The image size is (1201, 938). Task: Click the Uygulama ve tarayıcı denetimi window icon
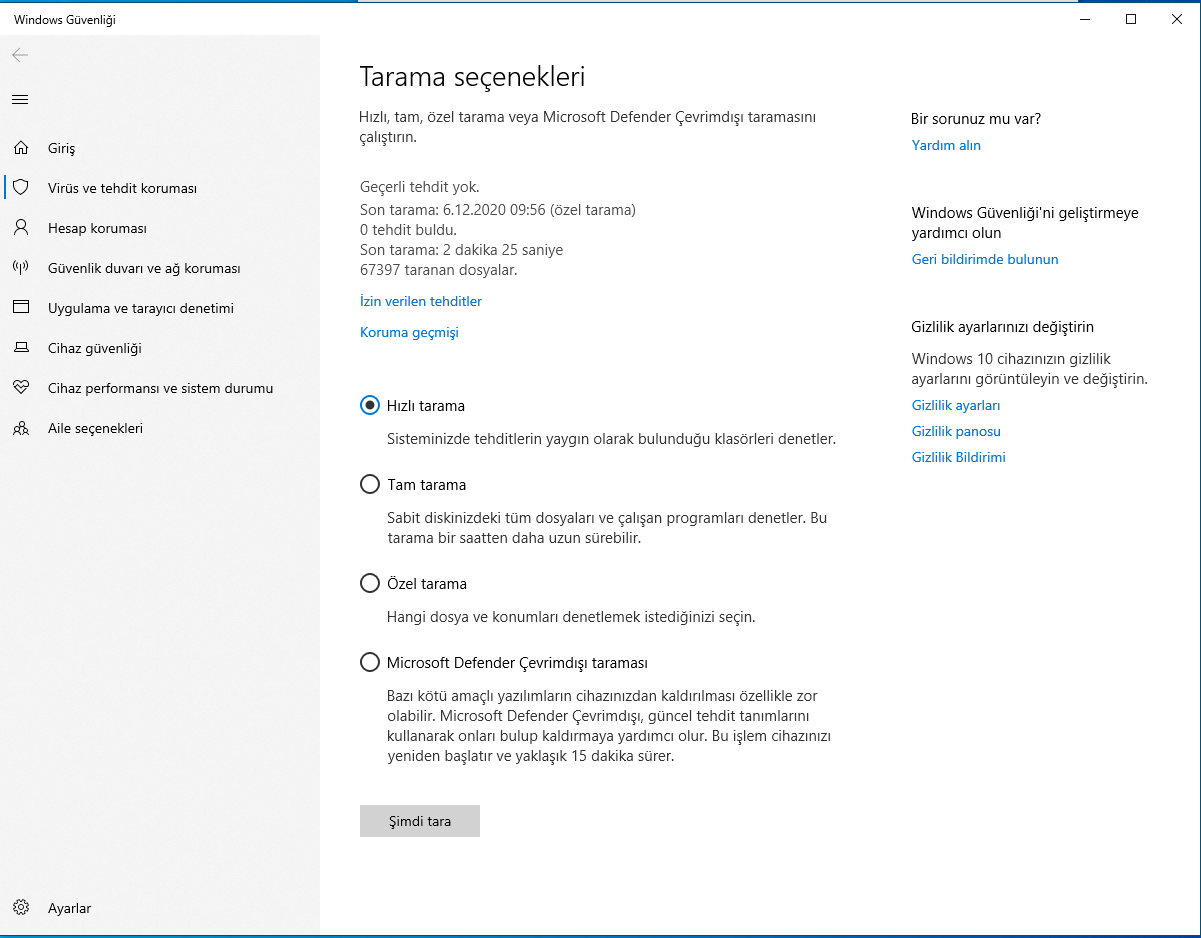click(x=20, y=308)
